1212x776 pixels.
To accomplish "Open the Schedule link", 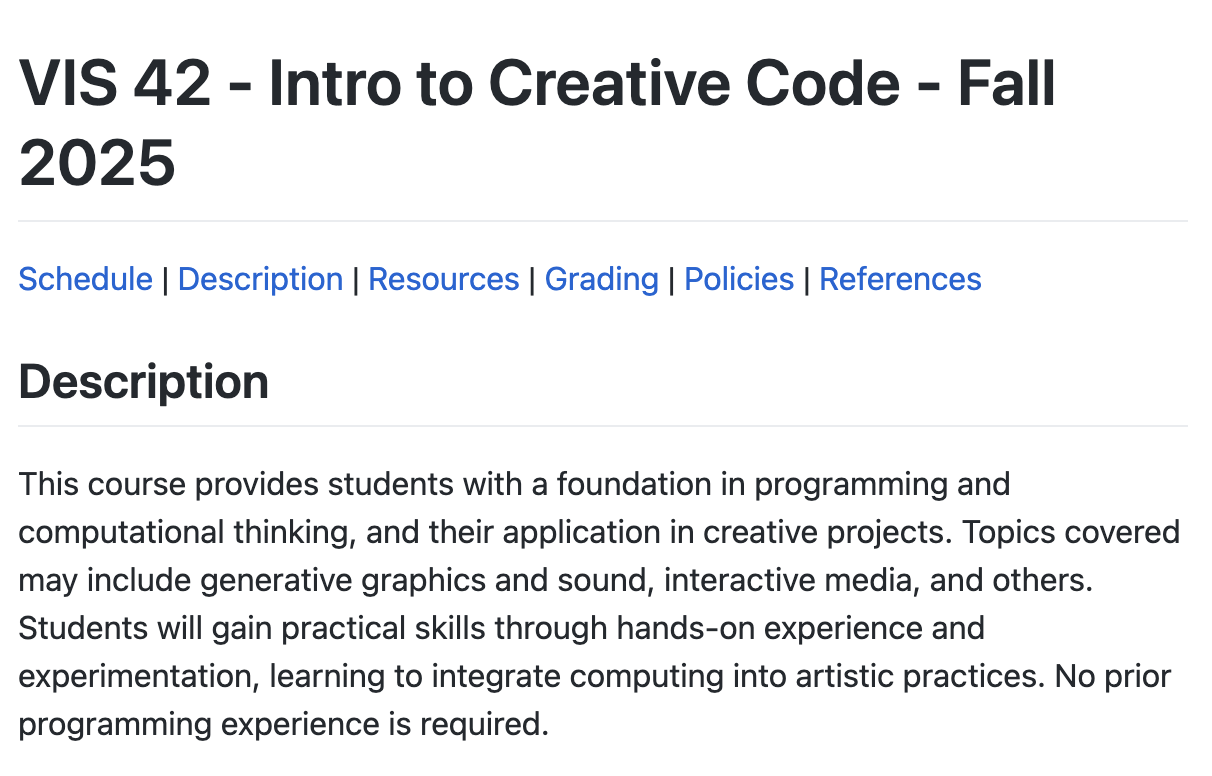I will pyautogui.click(x=85, y=279).
